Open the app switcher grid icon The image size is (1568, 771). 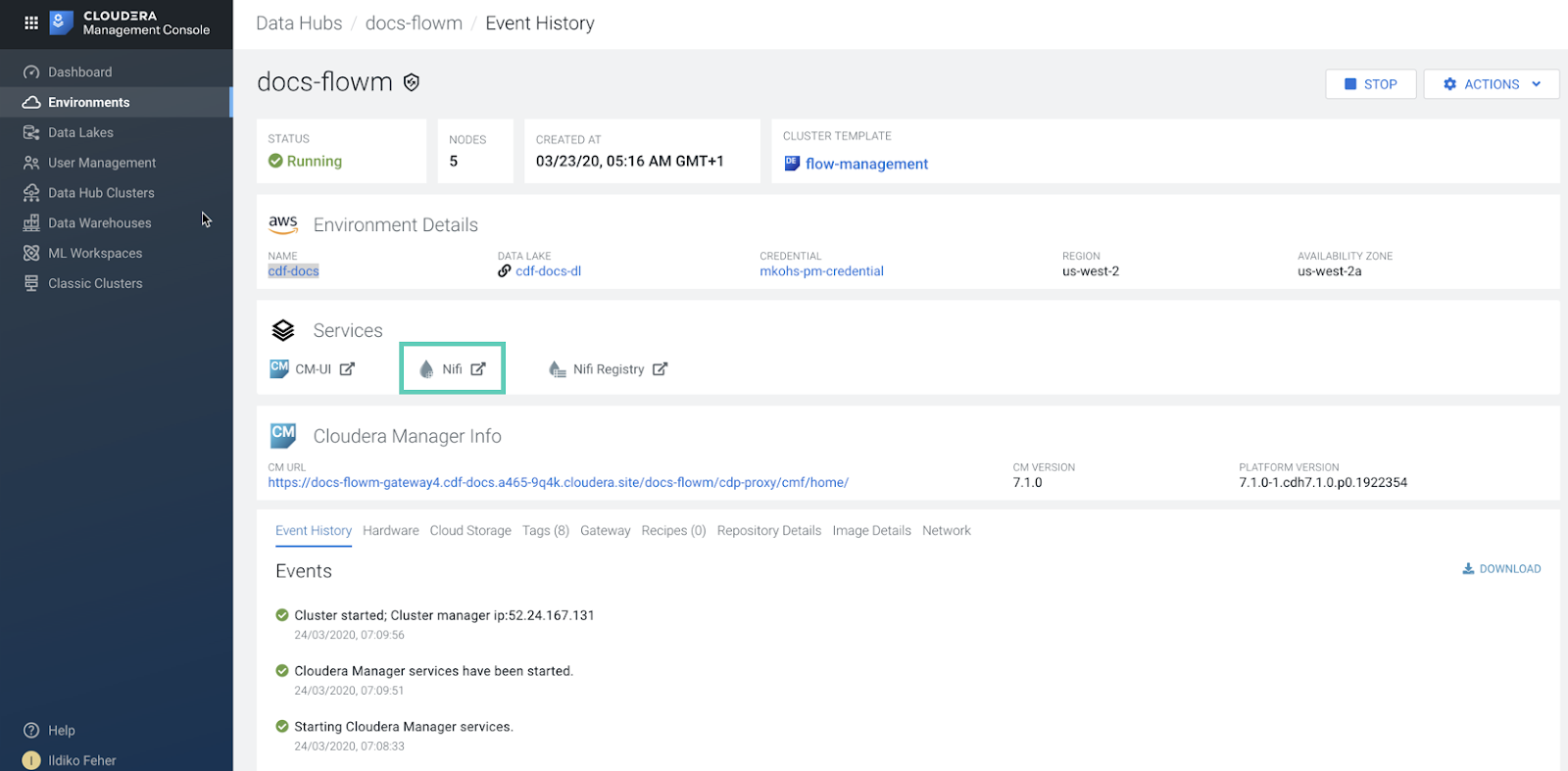(x=31, y=23)
